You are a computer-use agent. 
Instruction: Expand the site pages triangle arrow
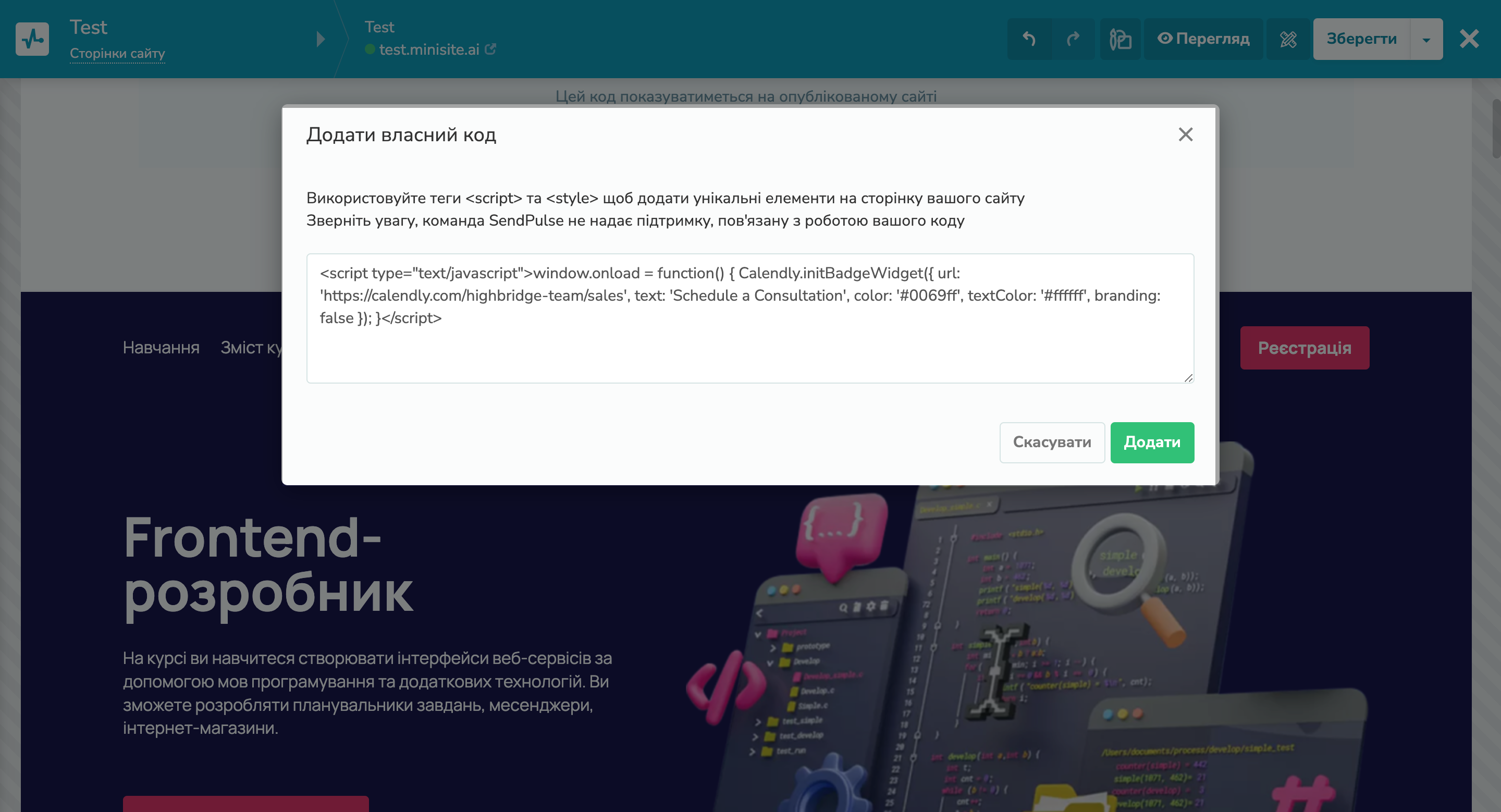320,39
